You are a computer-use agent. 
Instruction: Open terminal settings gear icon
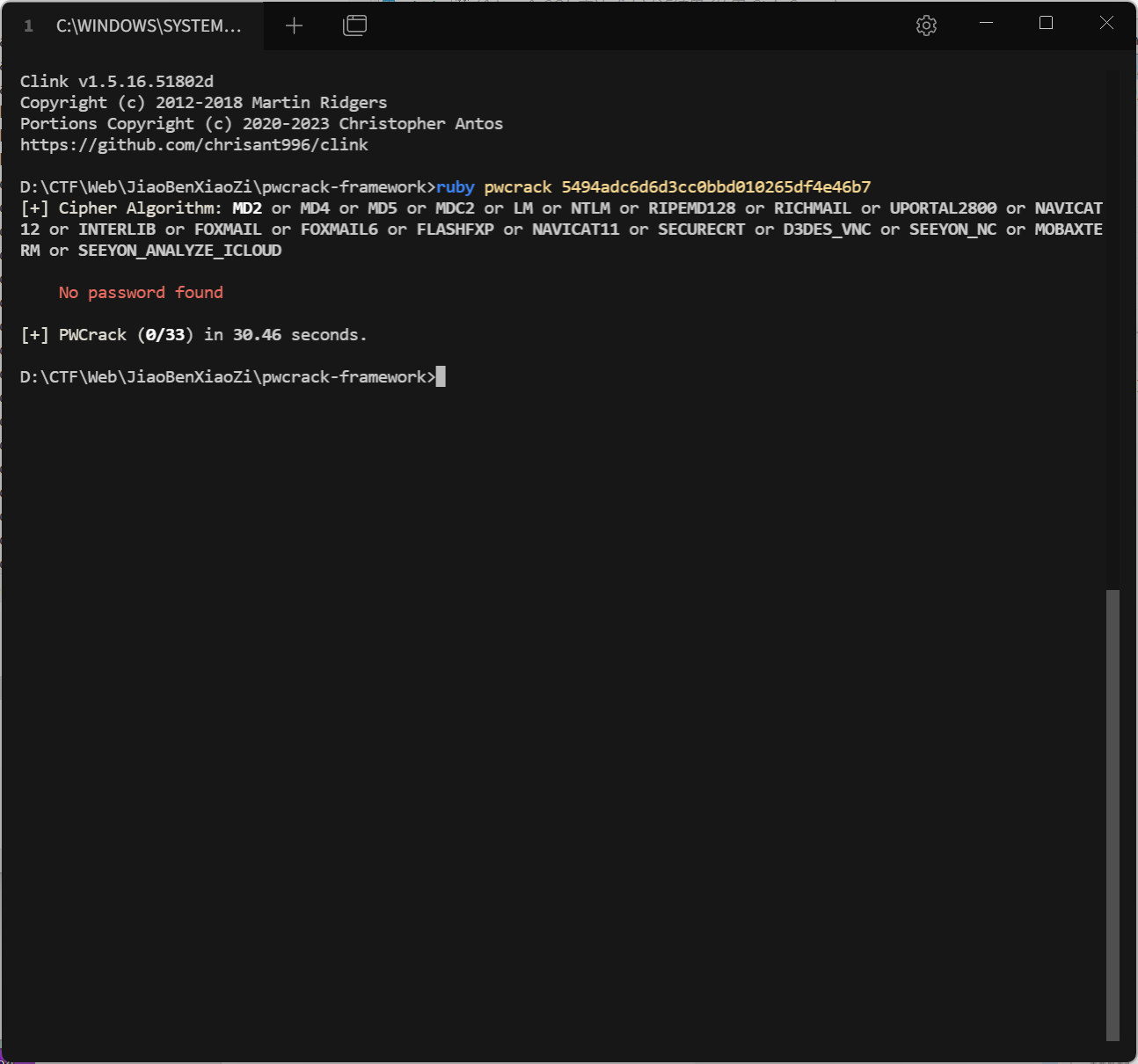926,26
